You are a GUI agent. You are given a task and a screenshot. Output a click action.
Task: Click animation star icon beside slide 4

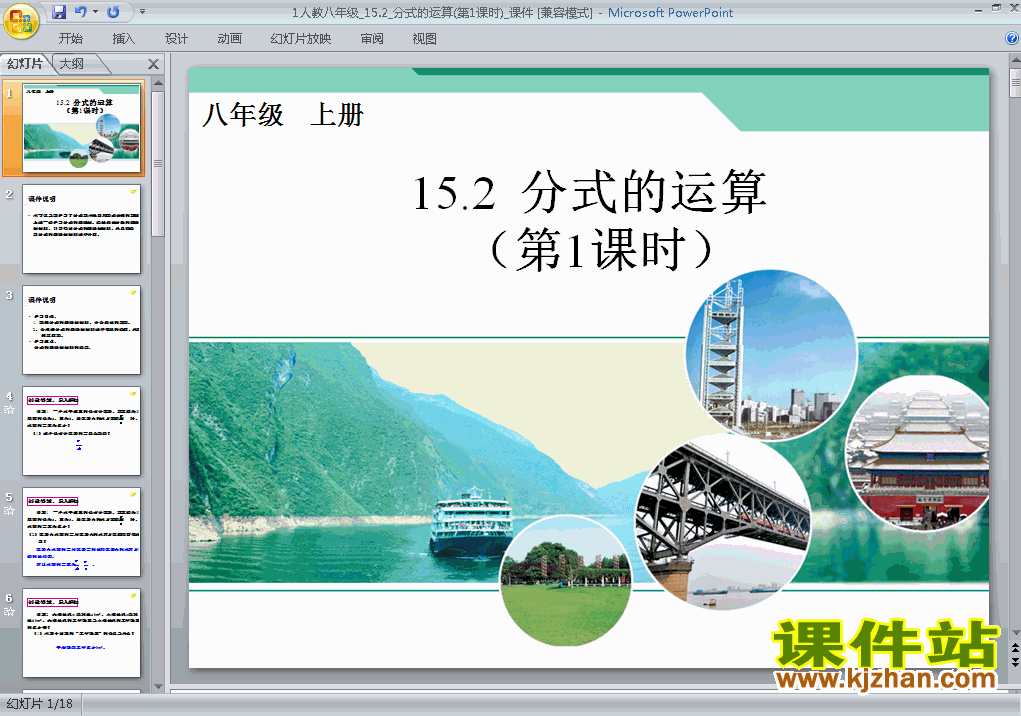[x=9, y=409]
